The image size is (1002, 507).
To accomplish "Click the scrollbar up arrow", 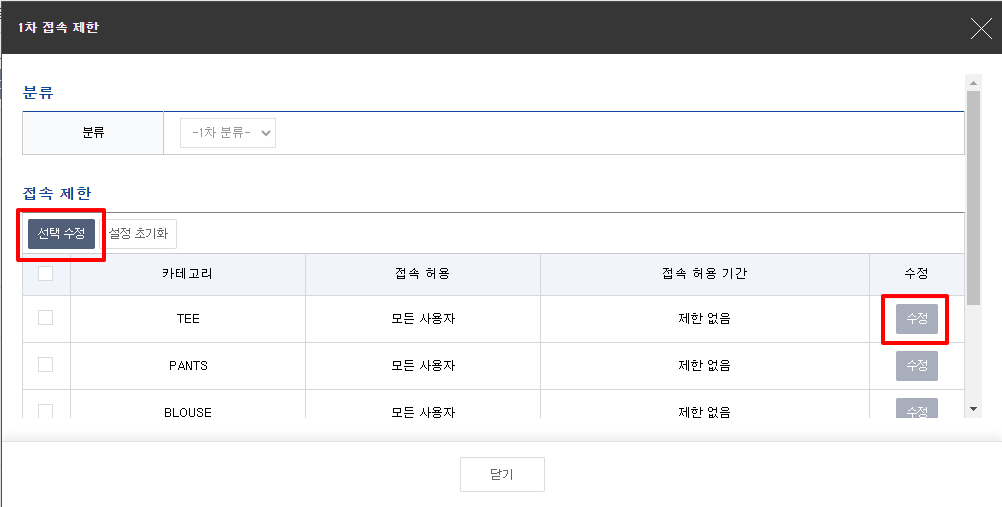I will [x=973, y=83].
